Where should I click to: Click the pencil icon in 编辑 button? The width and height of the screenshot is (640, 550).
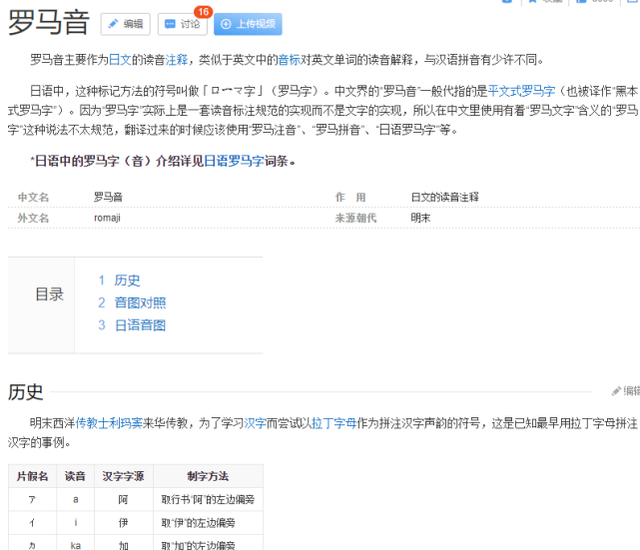point(113,24)
